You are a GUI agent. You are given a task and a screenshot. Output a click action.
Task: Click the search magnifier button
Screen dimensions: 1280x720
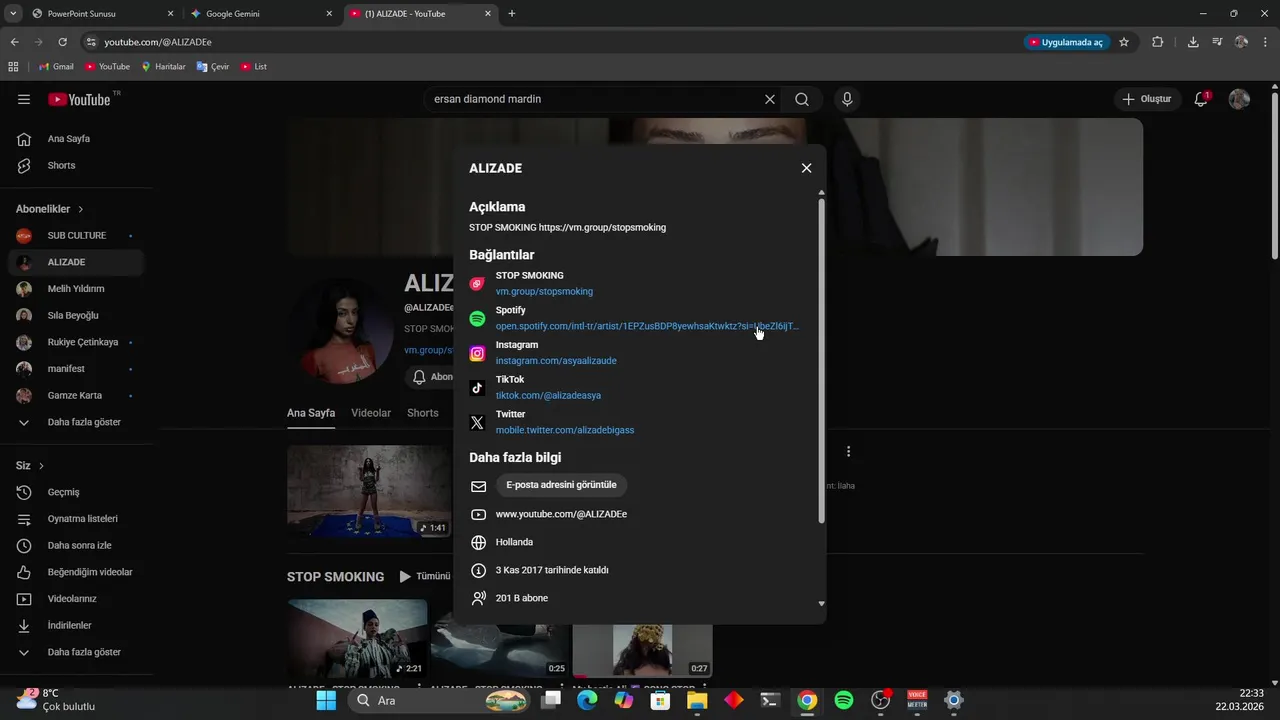pyautogui.click(x=802, y=99)
